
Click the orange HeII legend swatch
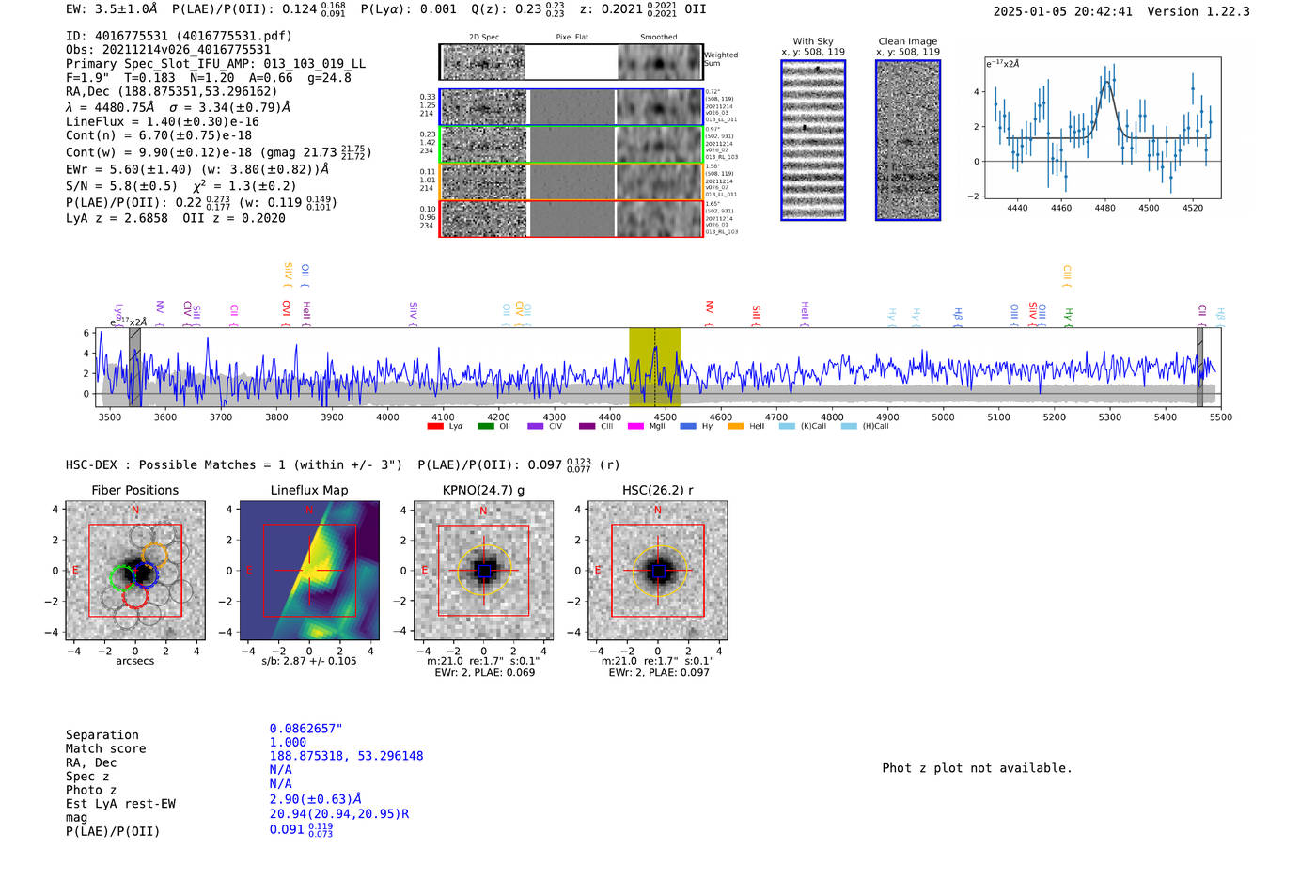tap(735, 426)
